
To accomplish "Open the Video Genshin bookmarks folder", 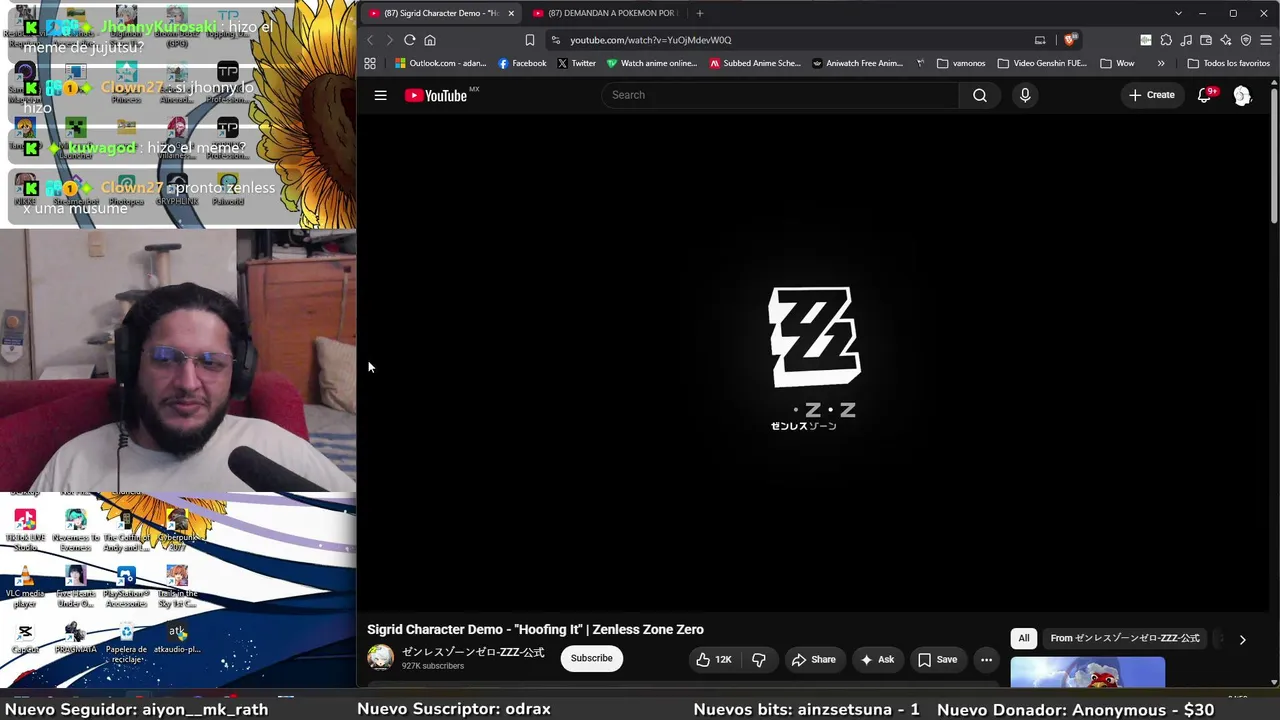I will click(1042, 63).
